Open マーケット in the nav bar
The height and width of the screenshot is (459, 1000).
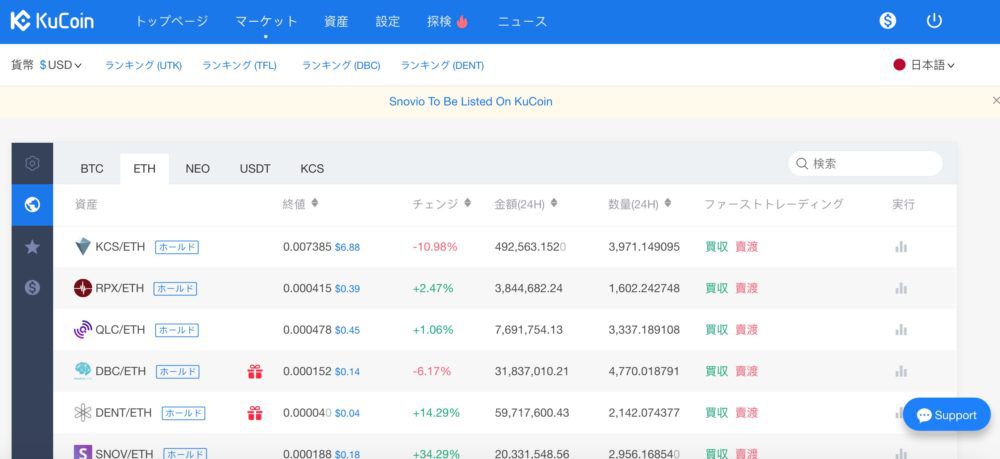point(266,21)
